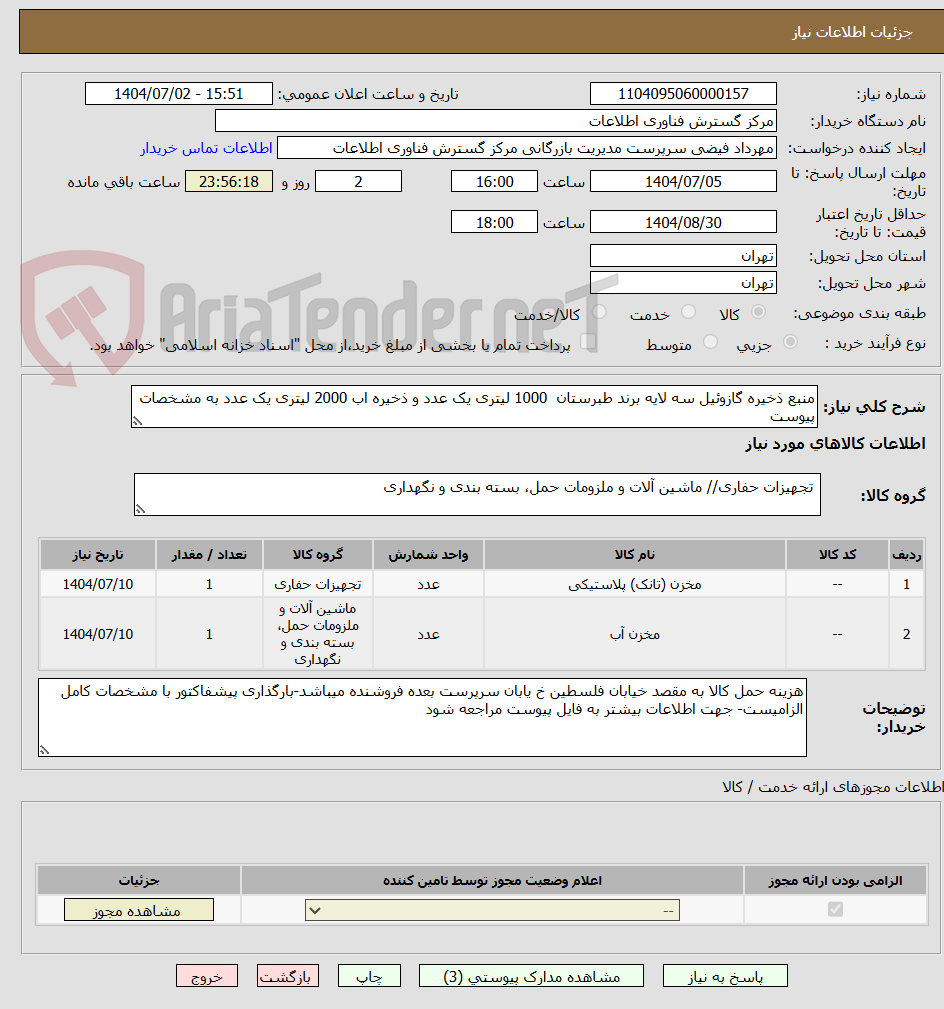944x1009 pixels.
Task: Click the resize handle of گروه کالا box
Action: [x=140, y=507]
